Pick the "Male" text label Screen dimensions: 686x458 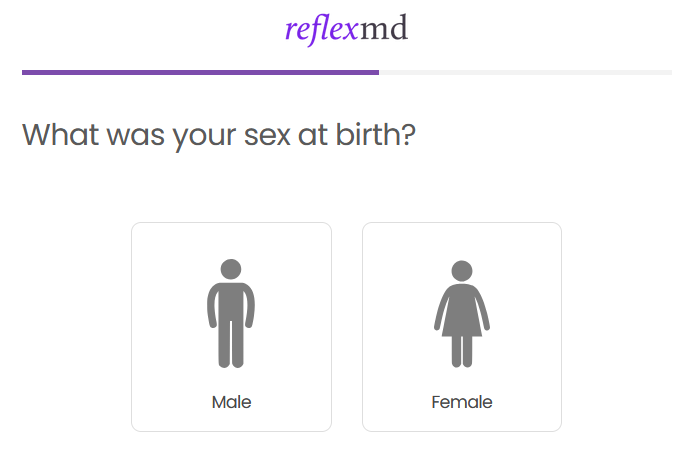[x=231, y=403]
